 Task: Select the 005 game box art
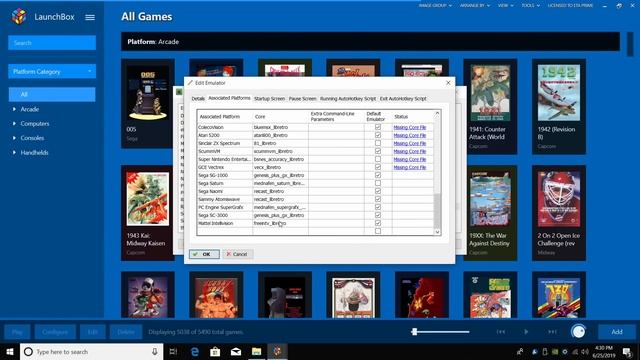[148, 93]
